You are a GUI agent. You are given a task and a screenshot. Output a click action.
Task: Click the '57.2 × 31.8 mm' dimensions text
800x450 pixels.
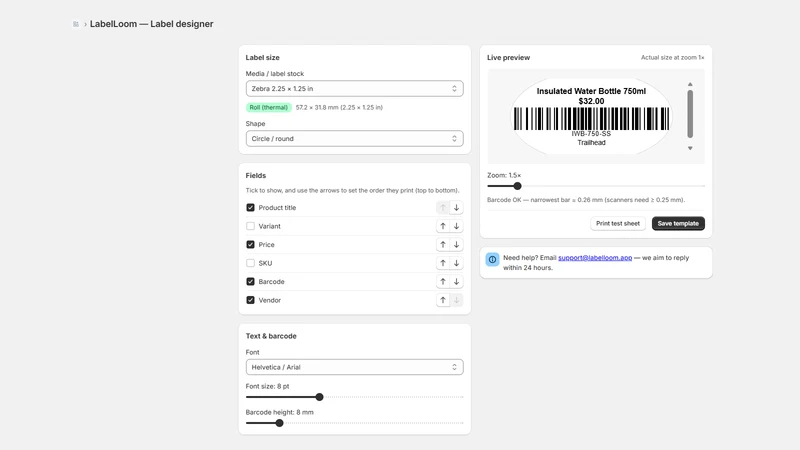339,108
